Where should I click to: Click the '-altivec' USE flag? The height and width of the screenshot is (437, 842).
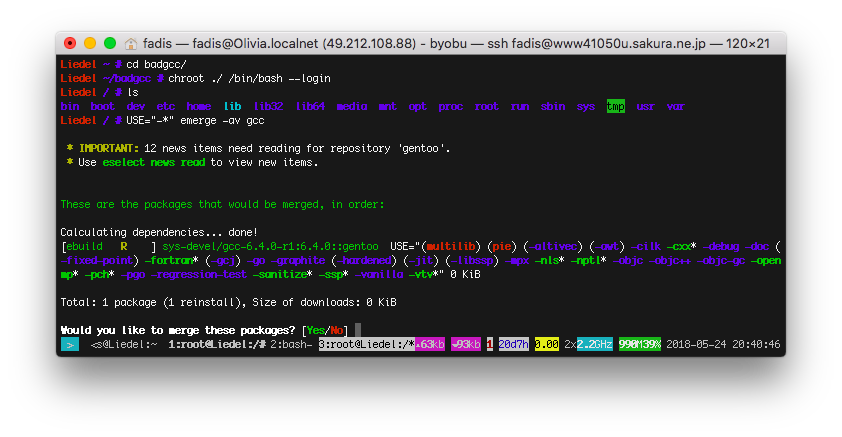(553, 246)
